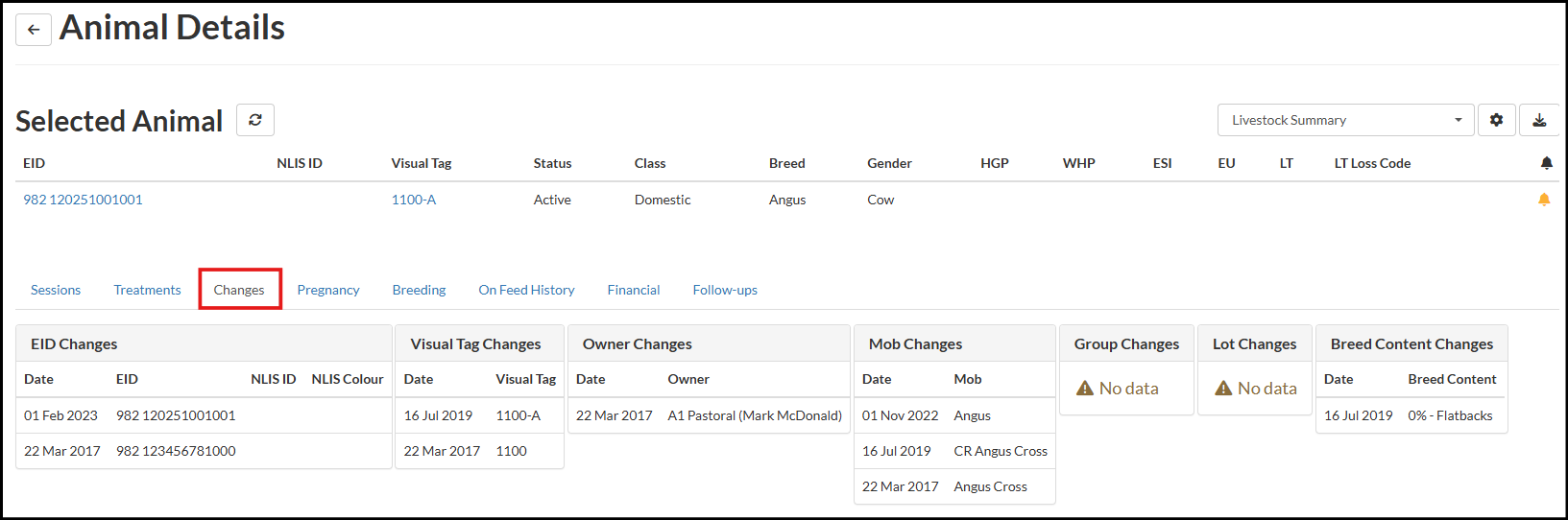The image size is (1568, 520).
Task: Click the 1100-A visual tag link
Action: (414, 200)
